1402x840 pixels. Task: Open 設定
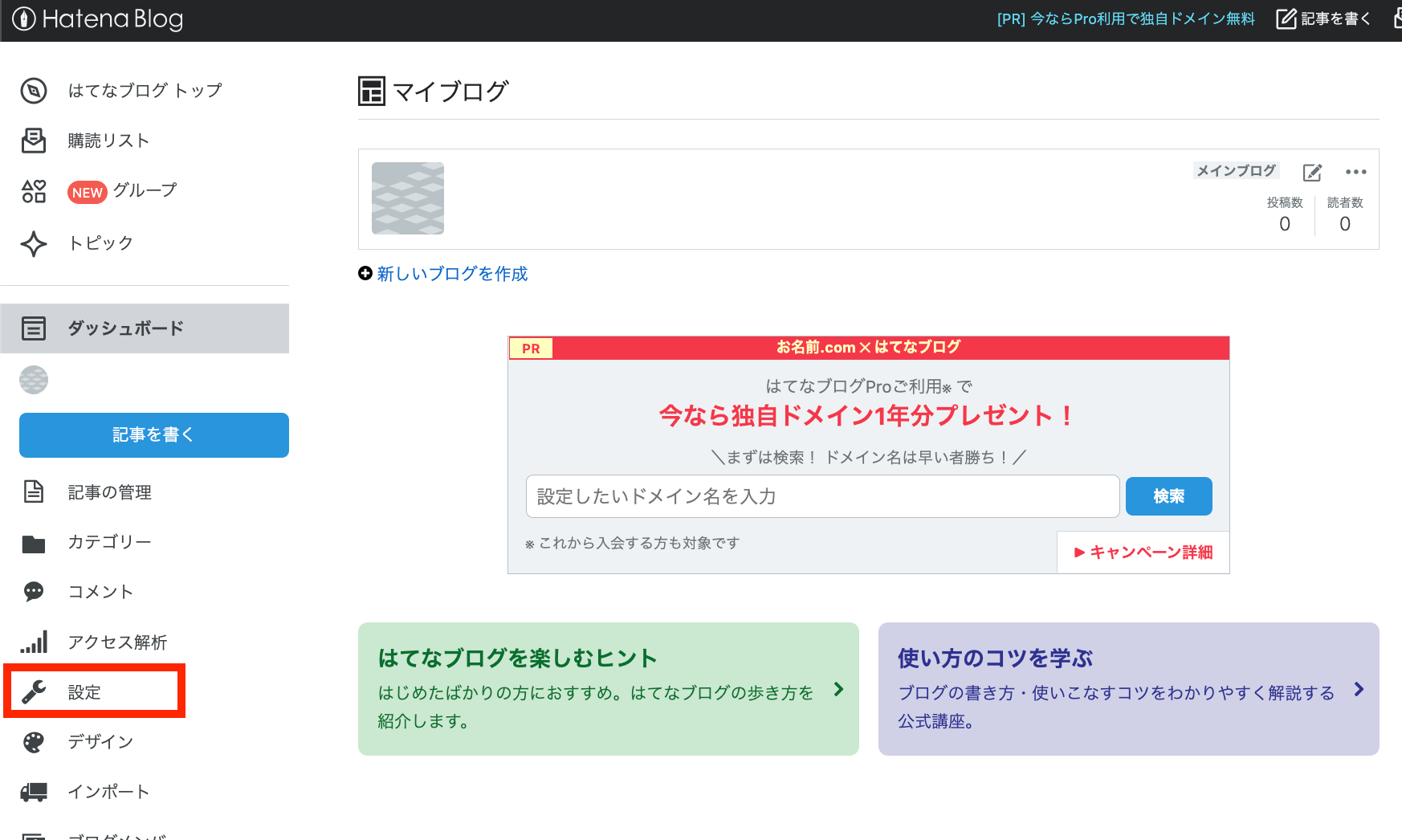tap(84, 692)
